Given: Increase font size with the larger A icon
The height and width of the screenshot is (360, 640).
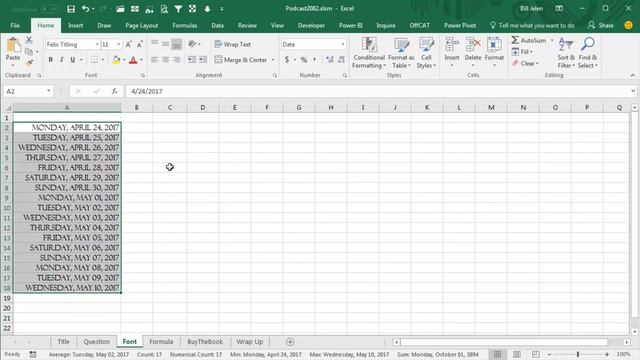Looking at the screenshot, I should (x=129, y=44).
